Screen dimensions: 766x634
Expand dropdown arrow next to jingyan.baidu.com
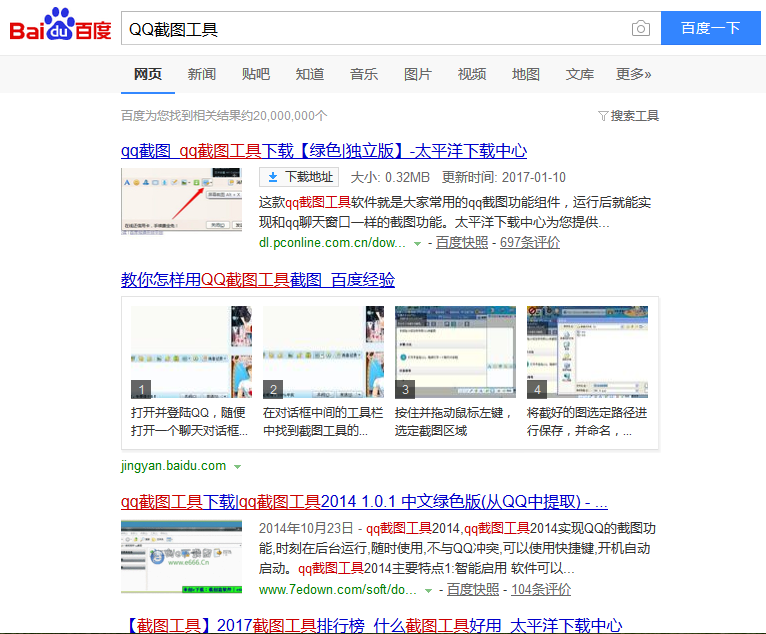[237, 467]
